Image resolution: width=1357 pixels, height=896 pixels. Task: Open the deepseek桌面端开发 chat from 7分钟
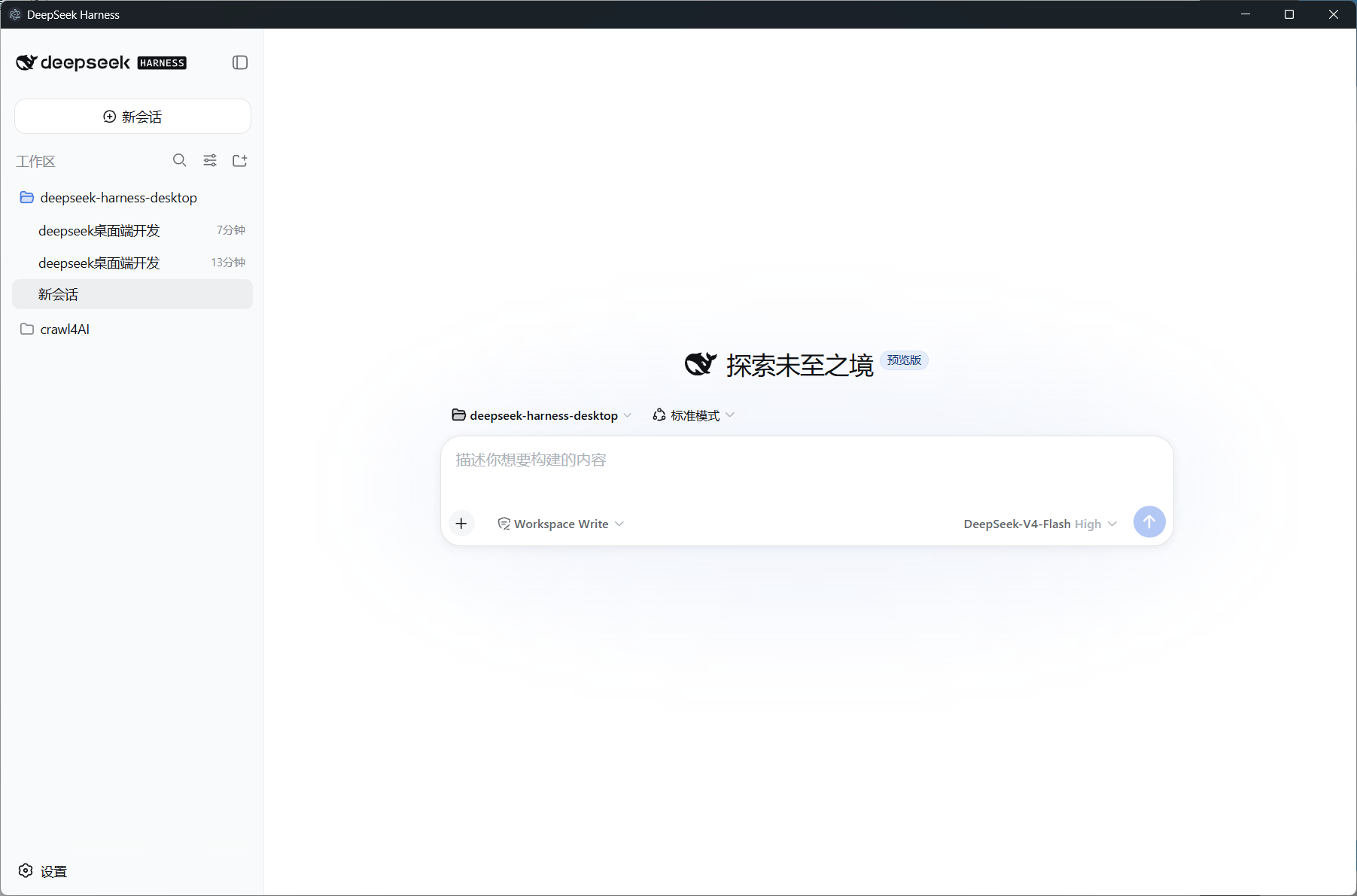(x=132, y=230)
